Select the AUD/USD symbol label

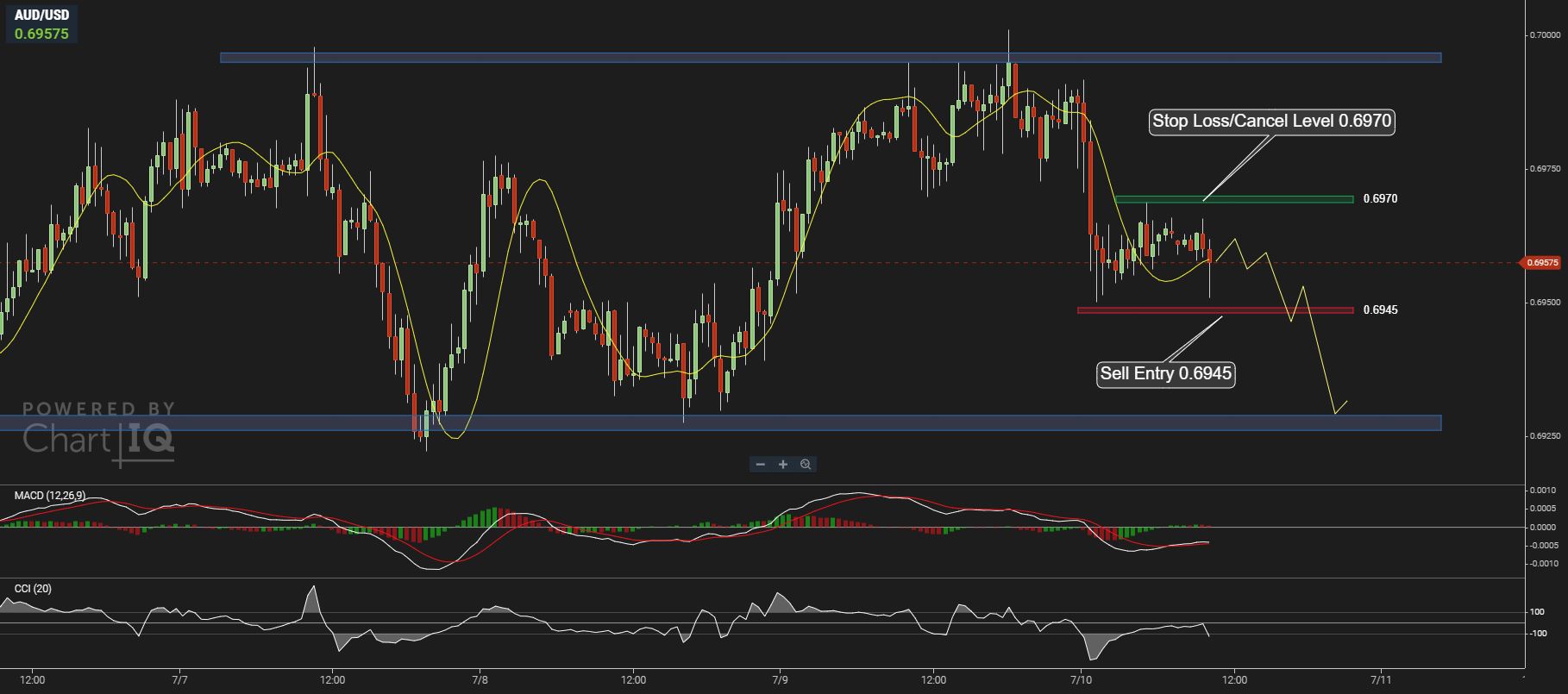pyautogui.click(x=41, y=16)
